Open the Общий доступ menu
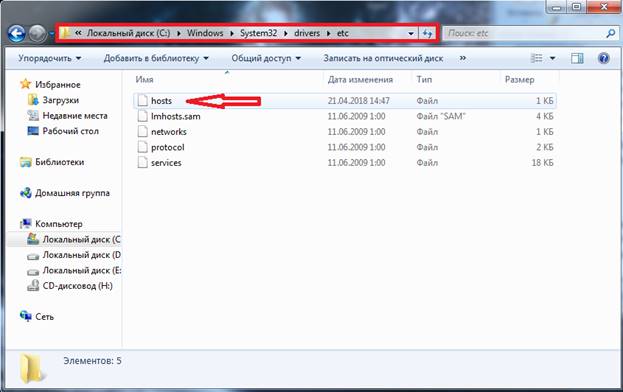 tap(266, 58)
